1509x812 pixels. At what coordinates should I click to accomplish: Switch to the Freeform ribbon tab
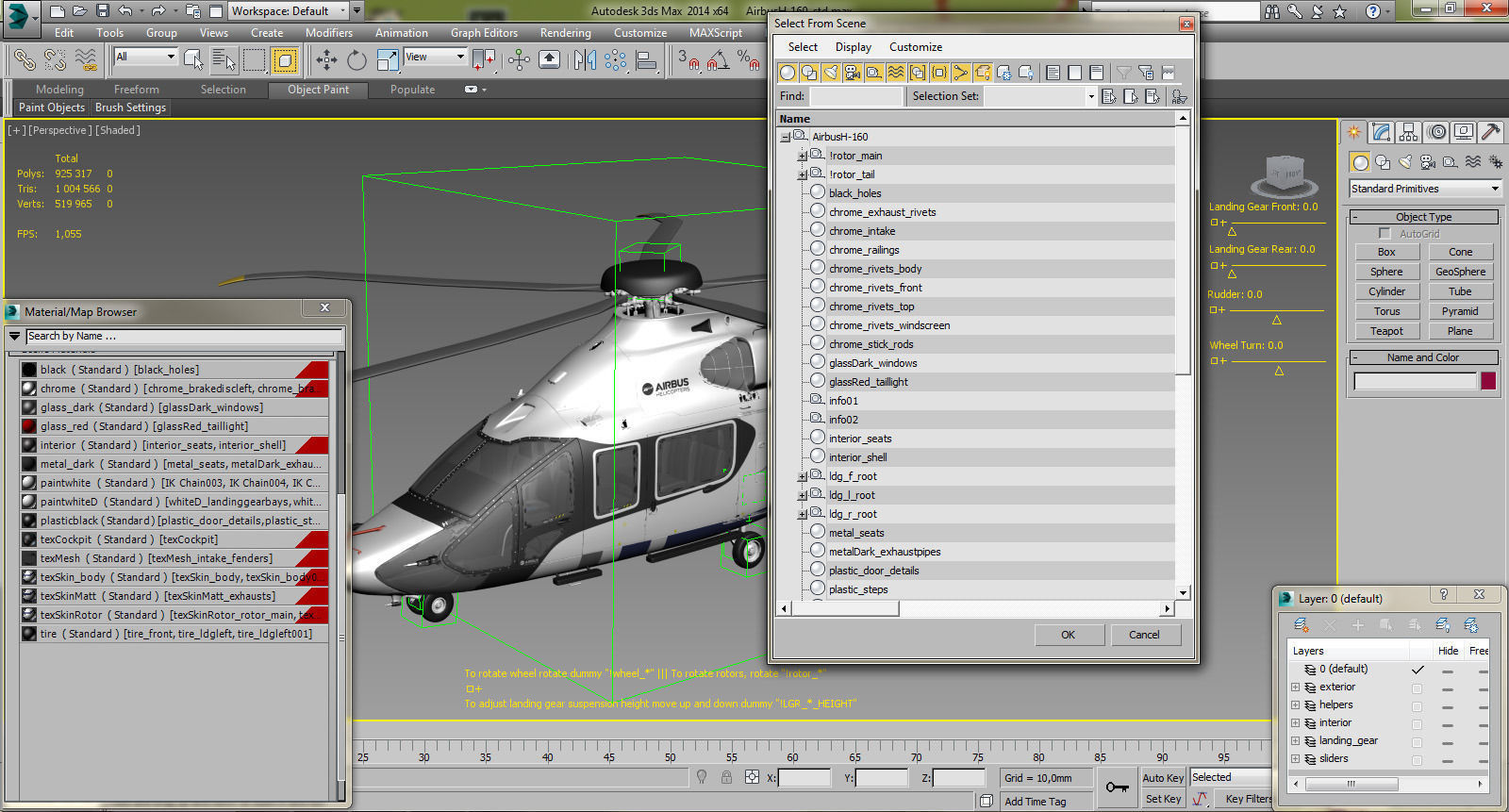[137, 90]
